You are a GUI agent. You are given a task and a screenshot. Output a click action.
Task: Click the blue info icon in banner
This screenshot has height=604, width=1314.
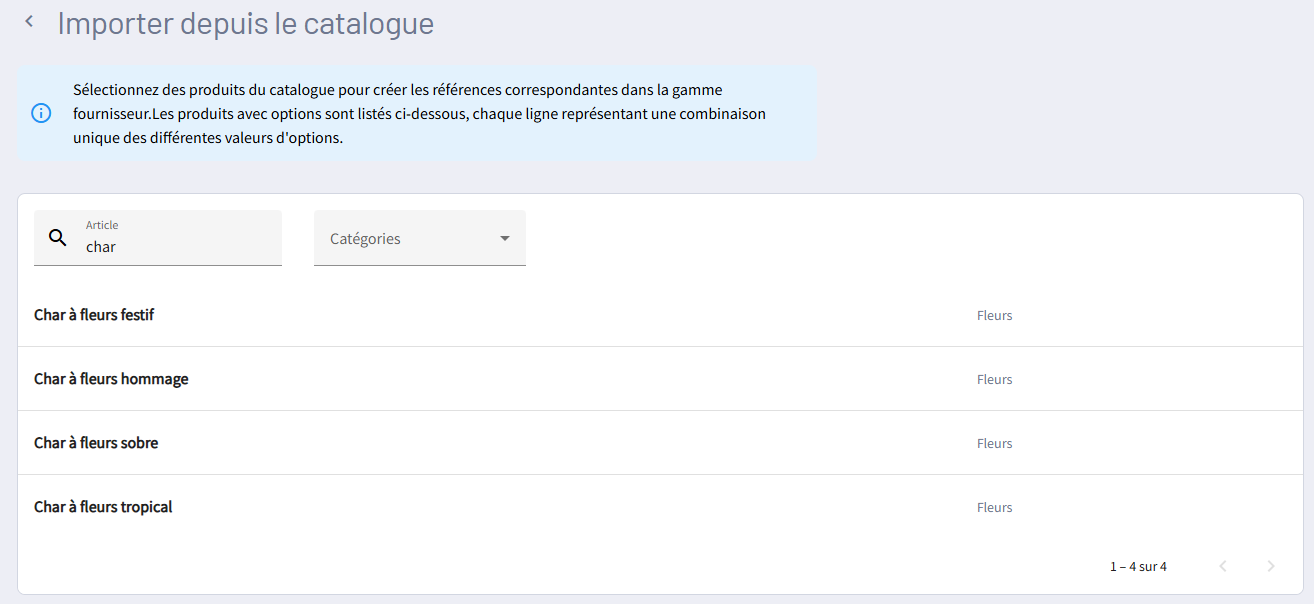41,113
